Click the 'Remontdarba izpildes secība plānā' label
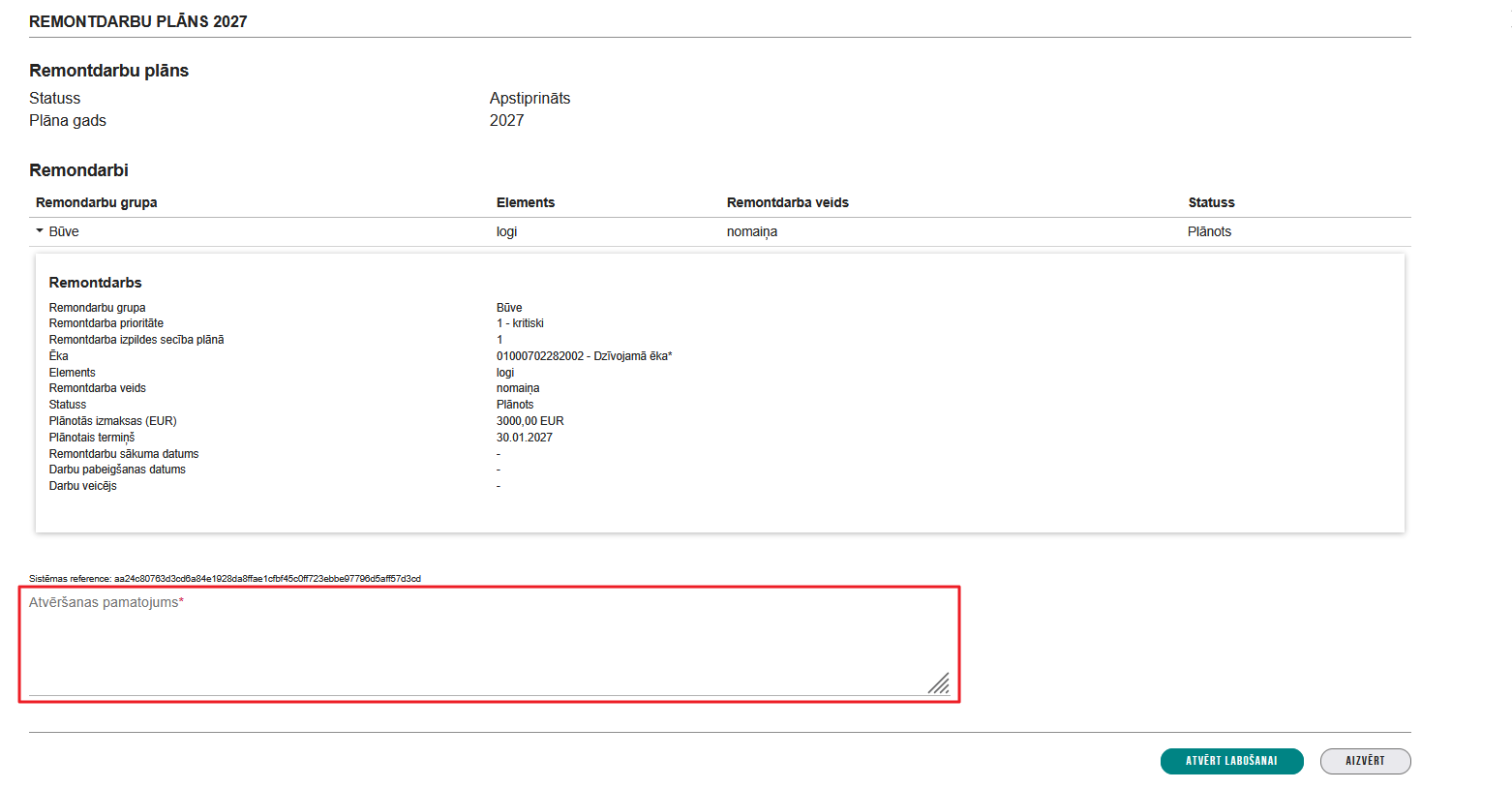Viewport: 1512px width, 789px height. [136, 340]
